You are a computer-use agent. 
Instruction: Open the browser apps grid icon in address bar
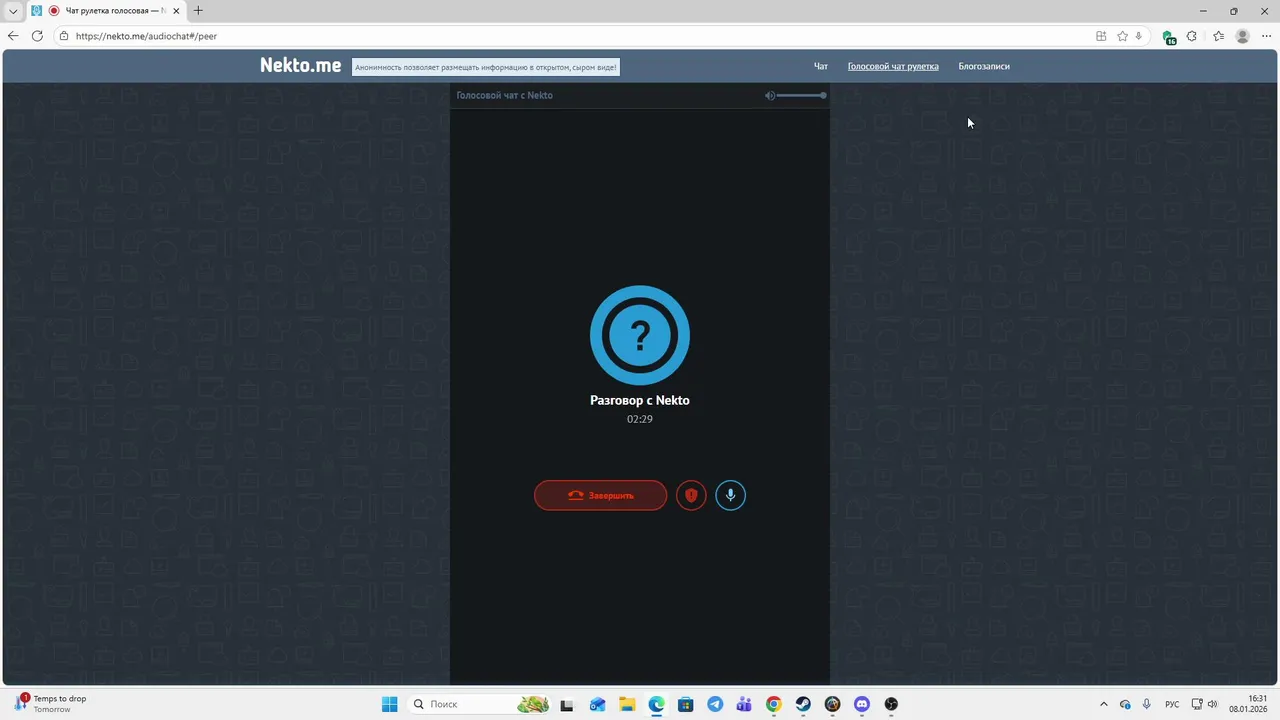(x=1101, y=36)
